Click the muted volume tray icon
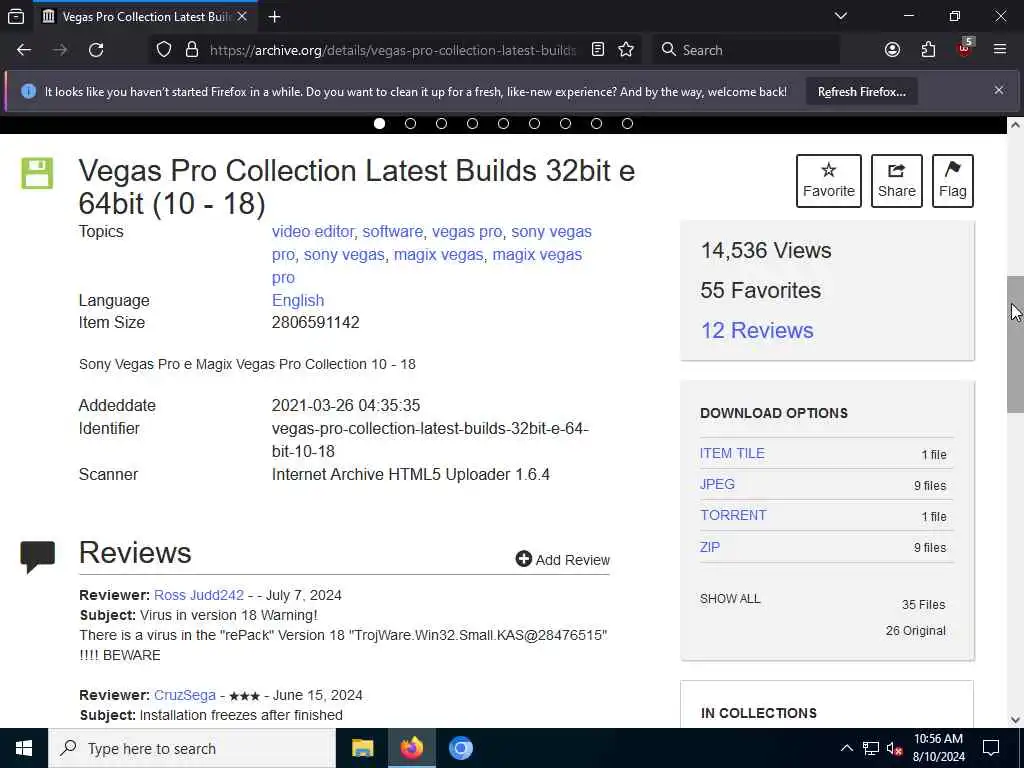Screen dimensions: 1024x768 pyautogui.click(x=895, y=748)
